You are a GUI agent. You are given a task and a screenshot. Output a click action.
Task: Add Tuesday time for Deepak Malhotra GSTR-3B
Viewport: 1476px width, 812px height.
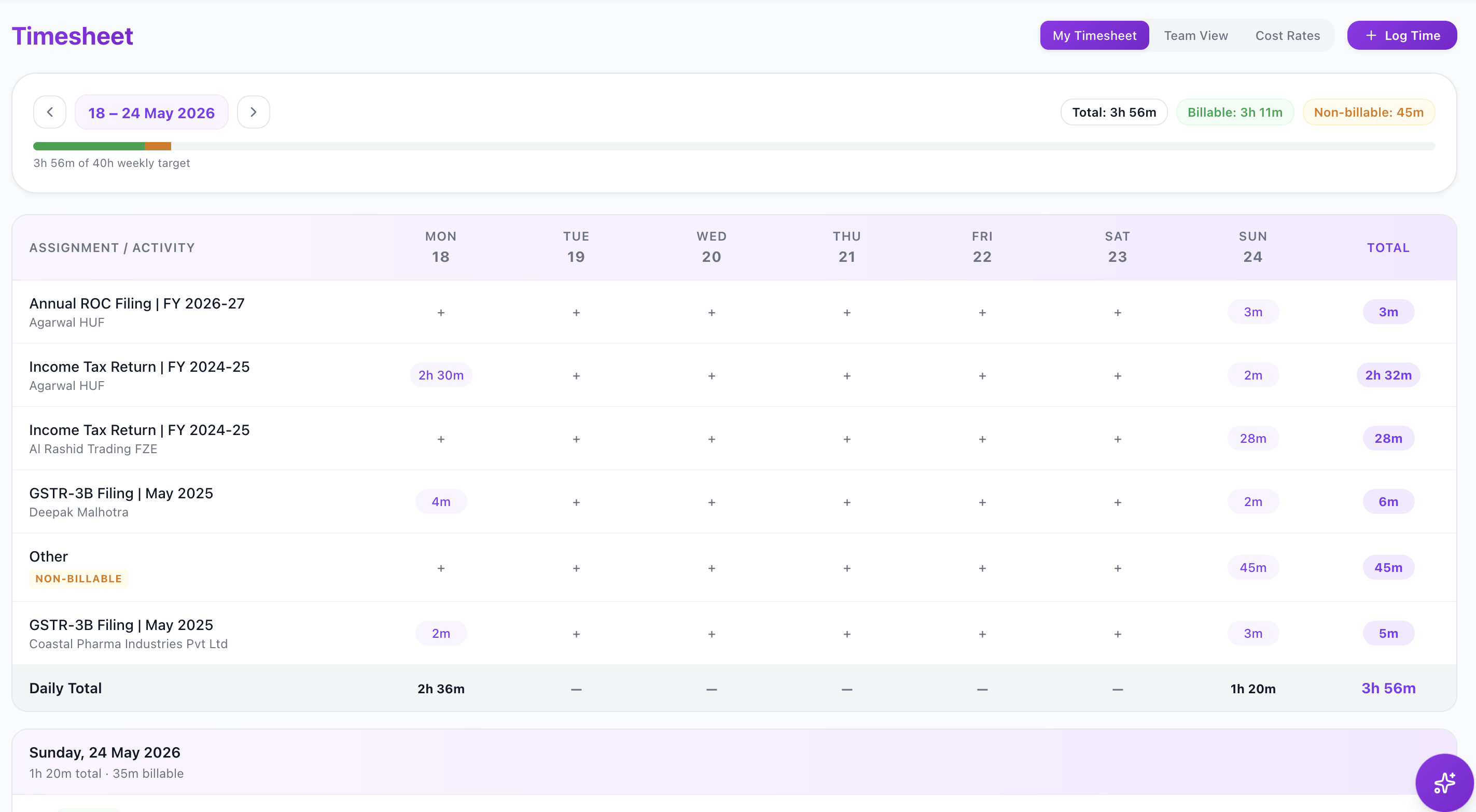click(576, 502)
